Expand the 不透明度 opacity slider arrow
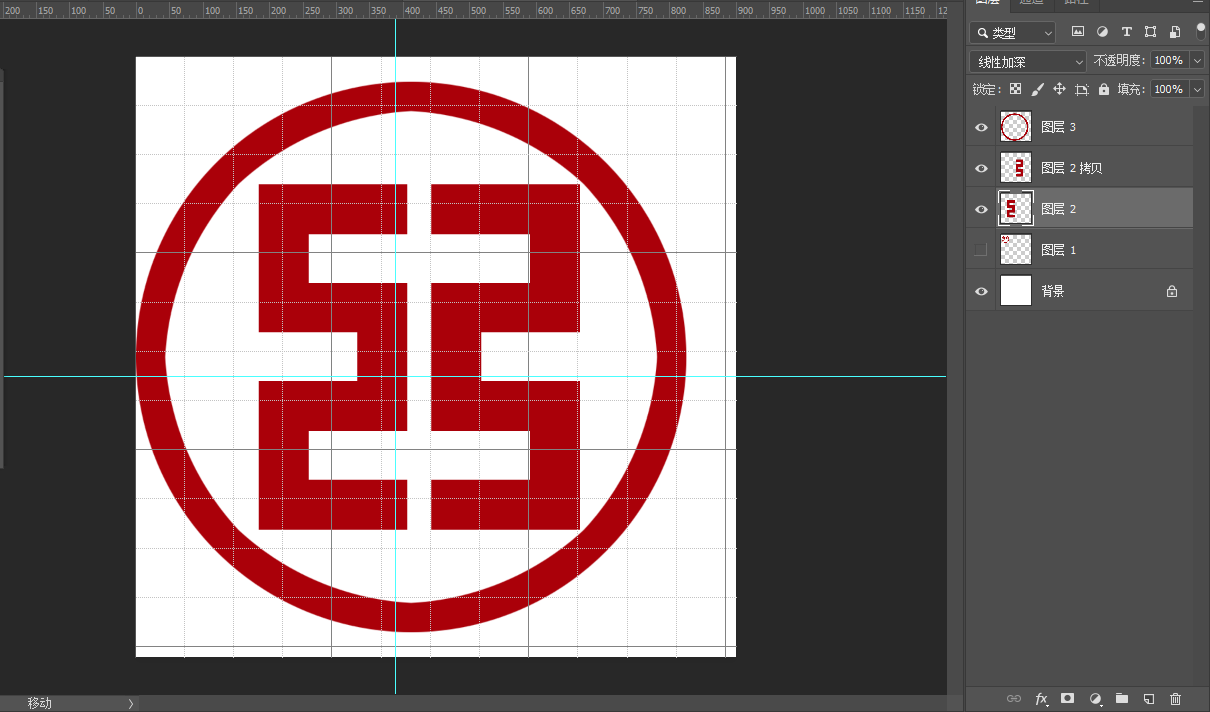 pos(1198,61)
